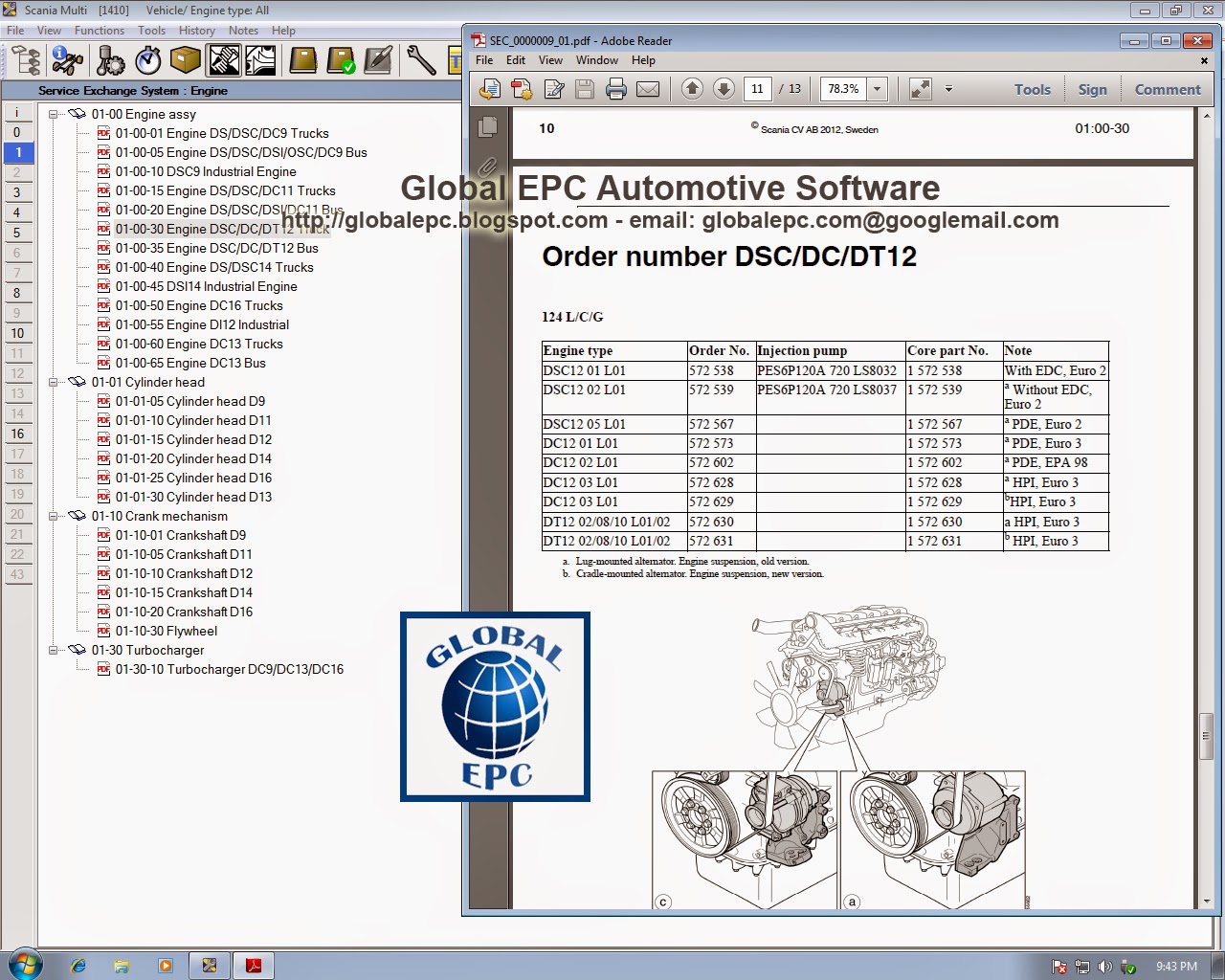Viewport: 1225px width, 980px height.
Task: Open the attachments paperclip panel icon
Action: coord(487,167)
